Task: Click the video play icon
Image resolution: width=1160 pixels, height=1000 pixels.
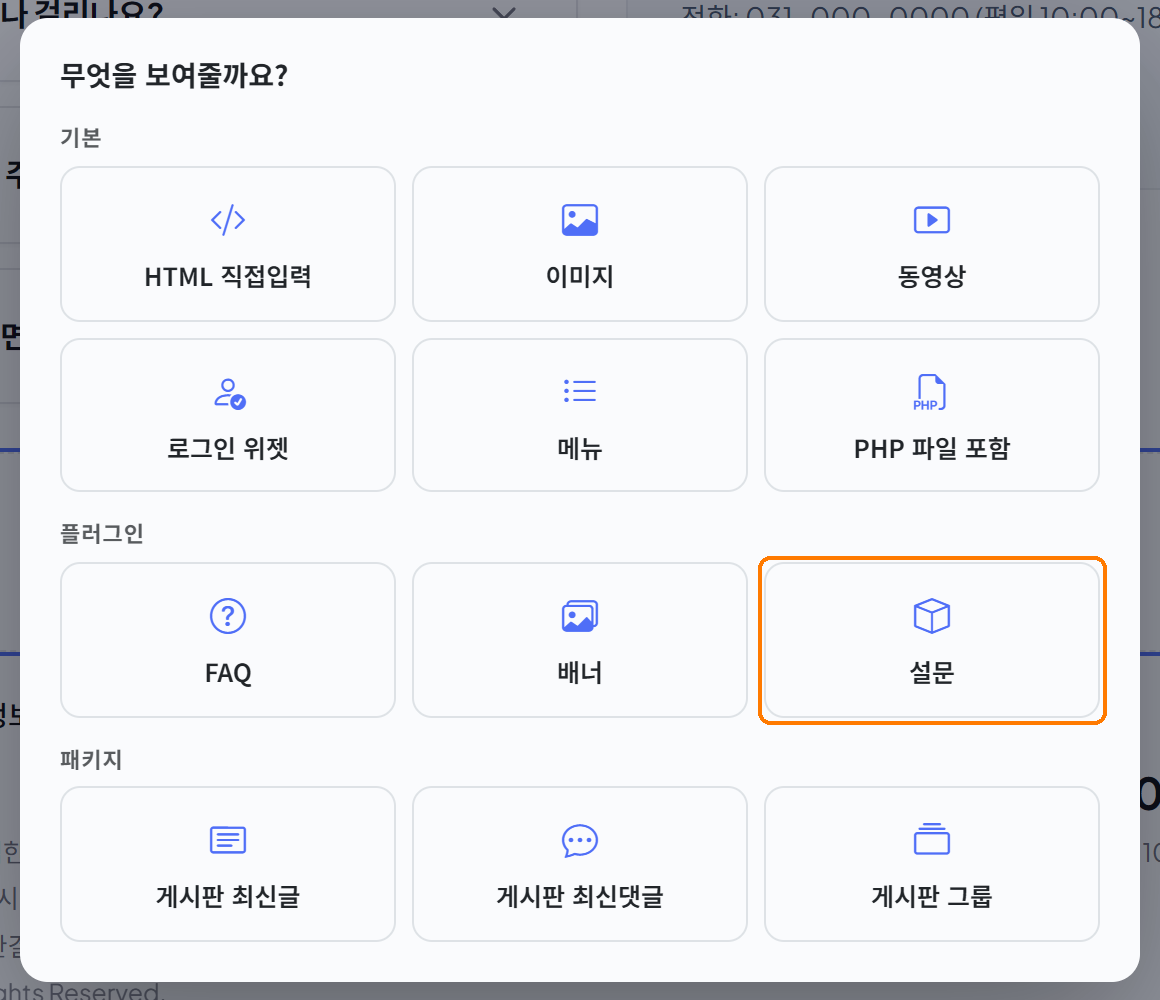Action: [x=931, y=220]
